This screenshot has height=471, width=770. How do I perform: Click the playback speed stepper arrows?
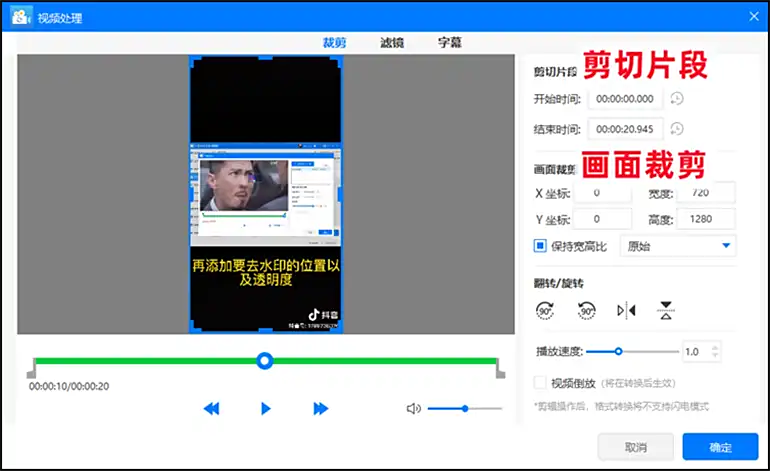click(x=714, y=352)
